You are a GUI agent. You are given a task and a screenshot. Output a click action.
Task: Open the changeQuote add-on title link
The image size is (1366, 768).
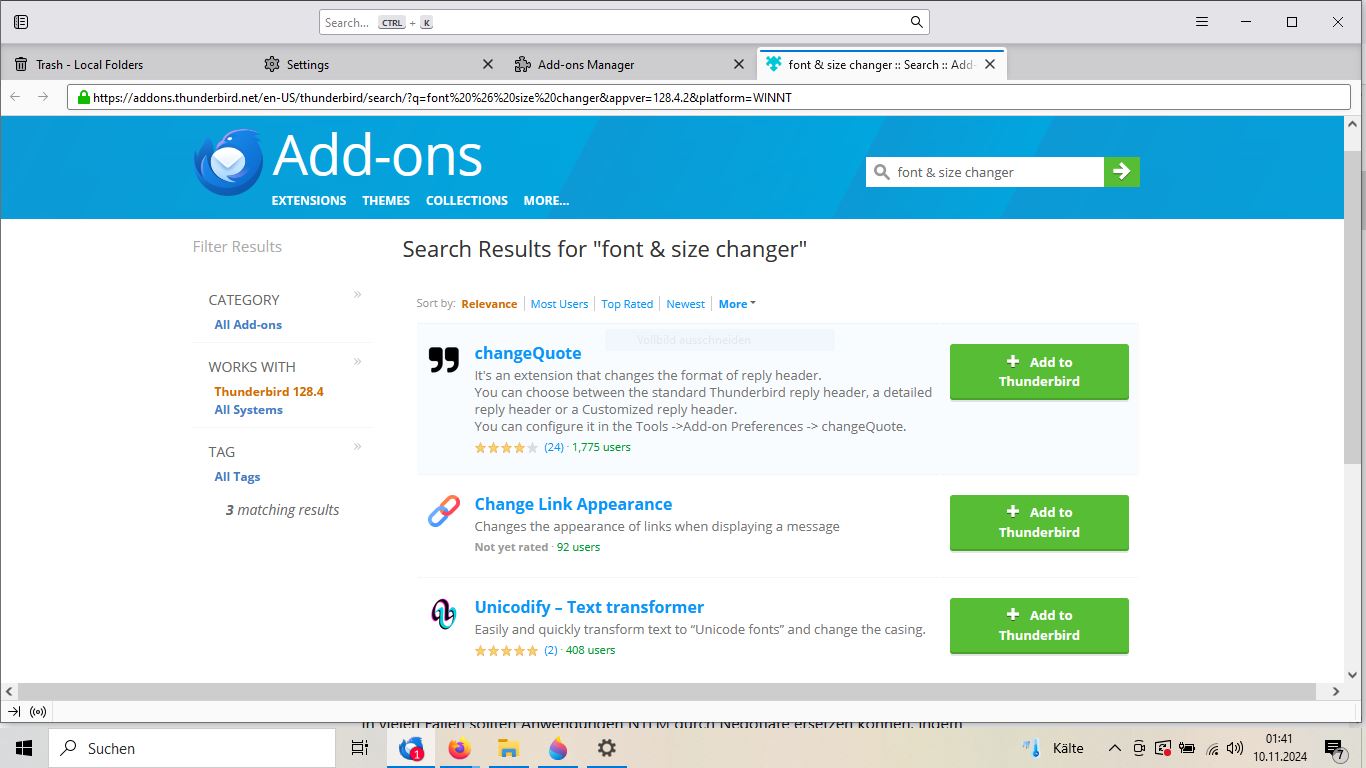click(528, 353)
